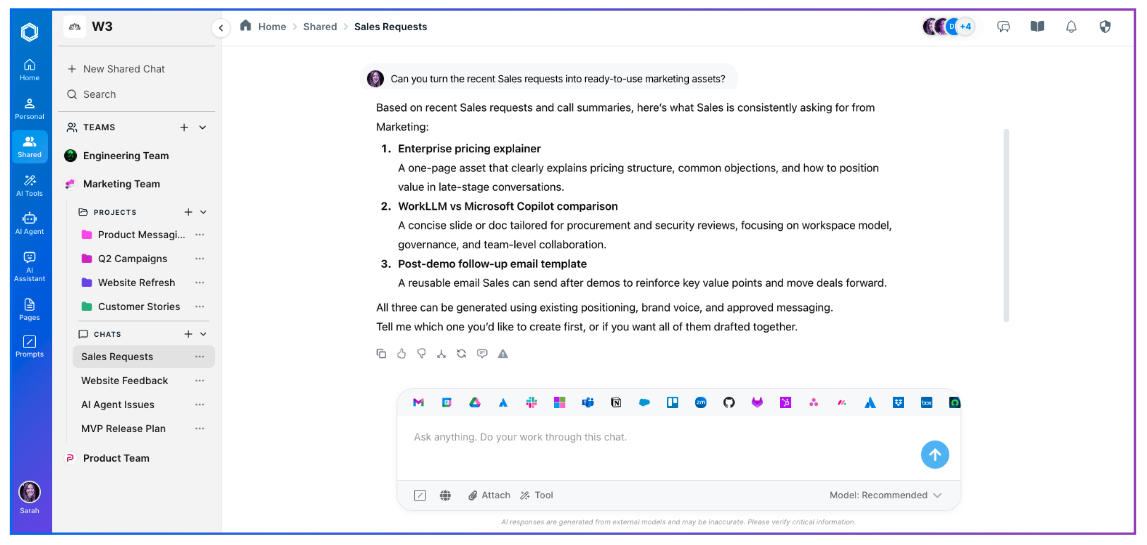Click the Home breadcrumb link
This screenshot has width=1147, height=545.
[x=271, y=27]
